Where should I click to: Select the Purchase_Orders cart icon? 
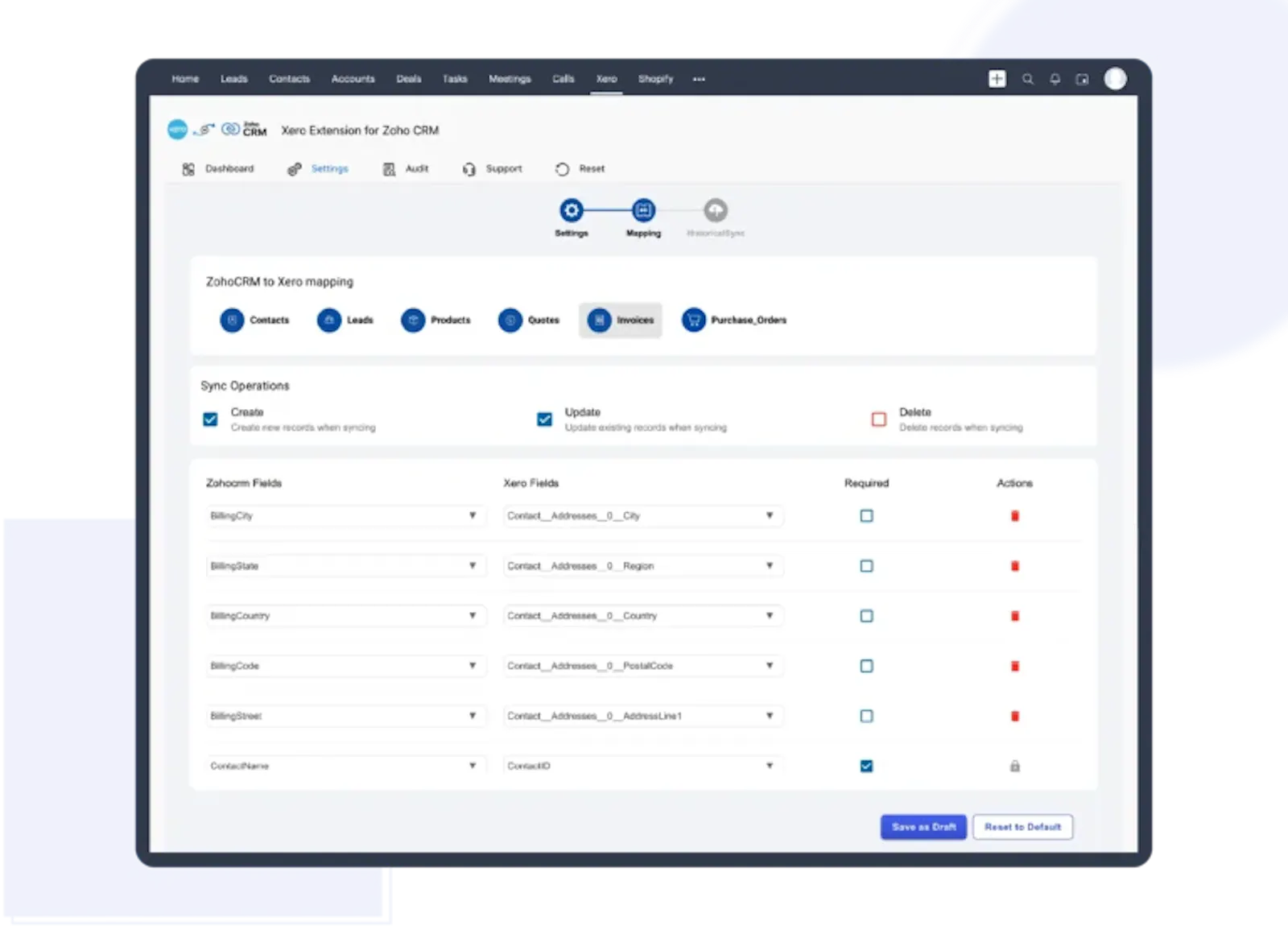click(693, 320)
